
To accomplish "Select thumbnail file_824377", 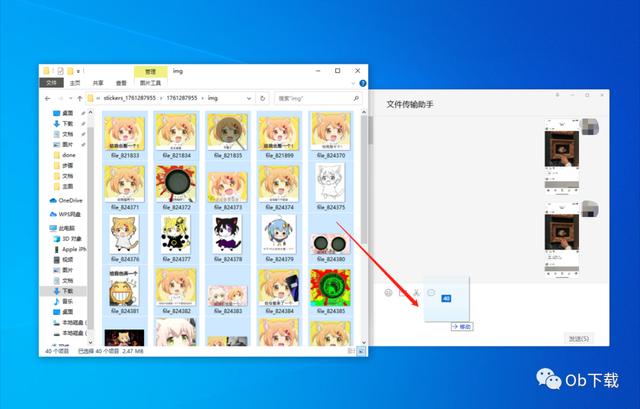I will tap(176, 234).
